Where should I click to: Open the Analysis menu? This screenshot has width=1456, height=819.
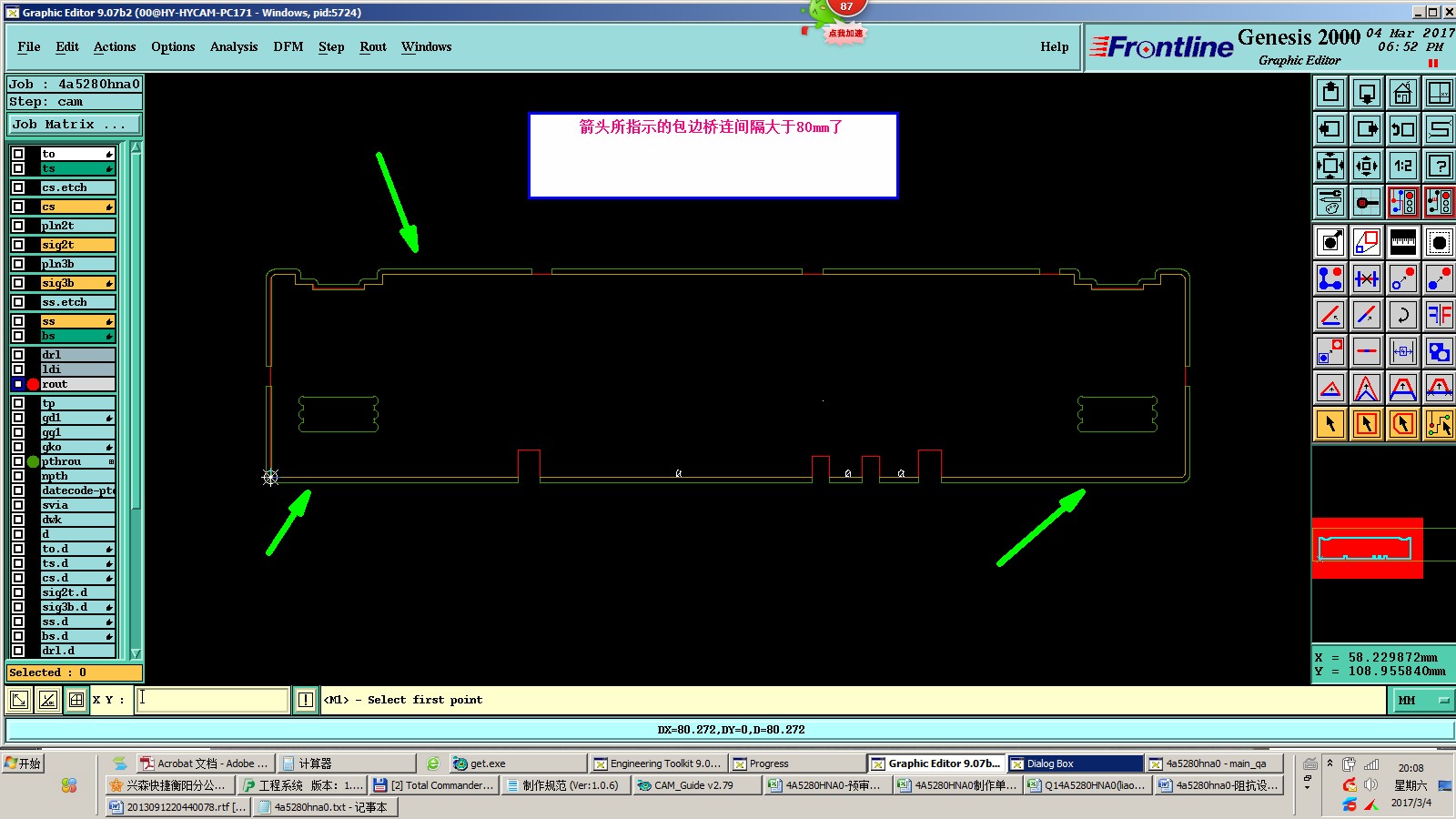(x=234, y=46)
